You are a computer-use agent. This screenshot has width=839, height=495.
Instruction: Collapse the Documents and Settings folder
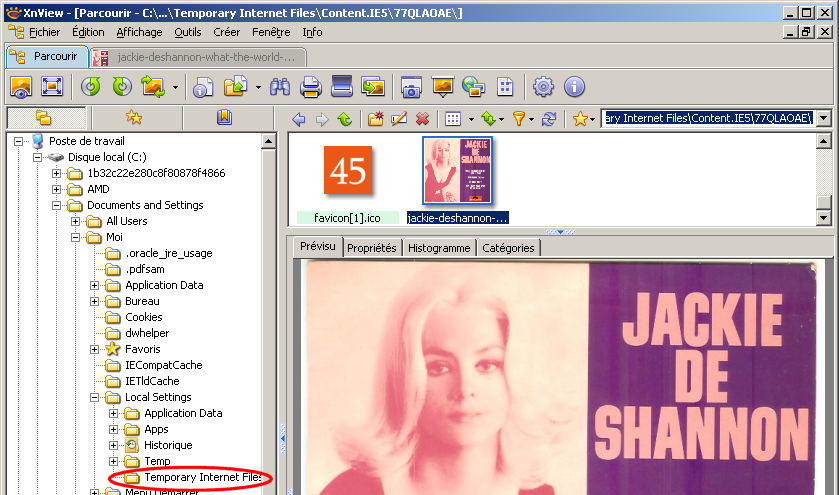click(56, 205)
